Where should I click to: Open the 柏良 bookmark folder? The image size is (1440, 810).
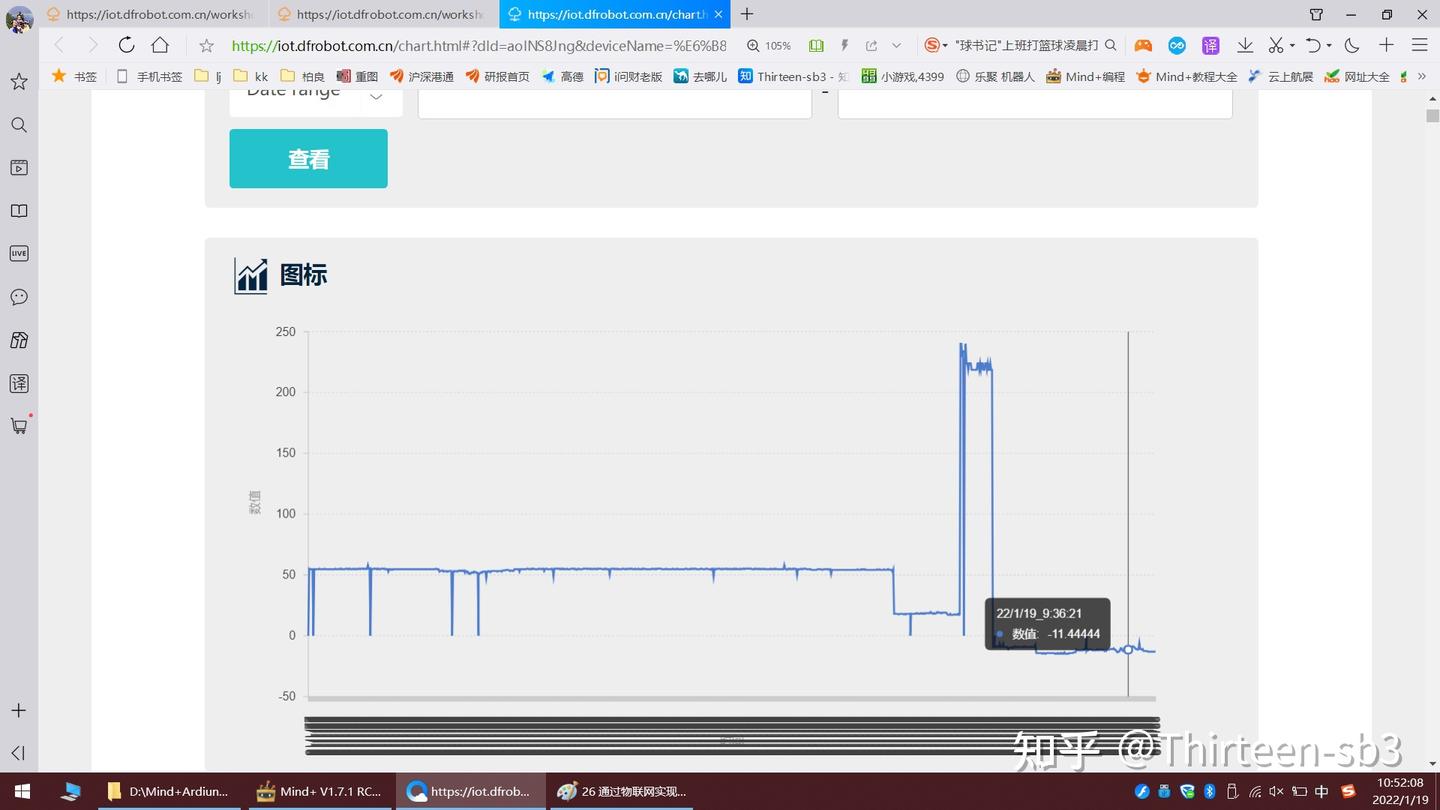(303, 76)
